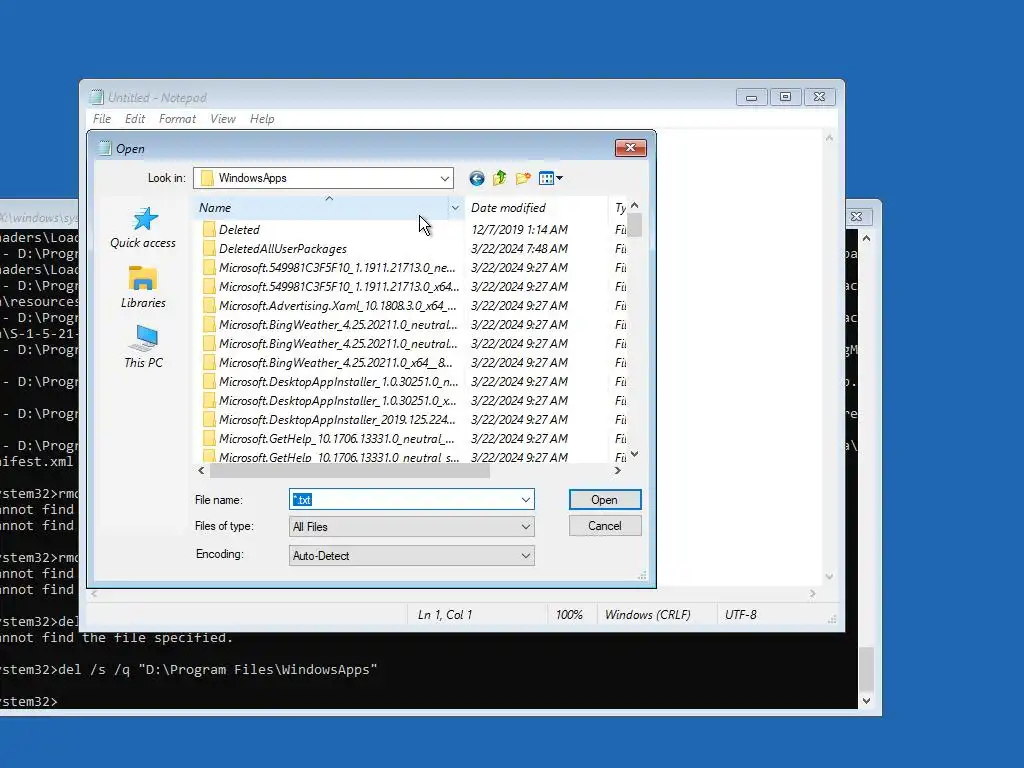The width and height of the screenshot is (1024, 768).
Task: Click 100% zoom in Notepad status bar
Action: [569, 615]
